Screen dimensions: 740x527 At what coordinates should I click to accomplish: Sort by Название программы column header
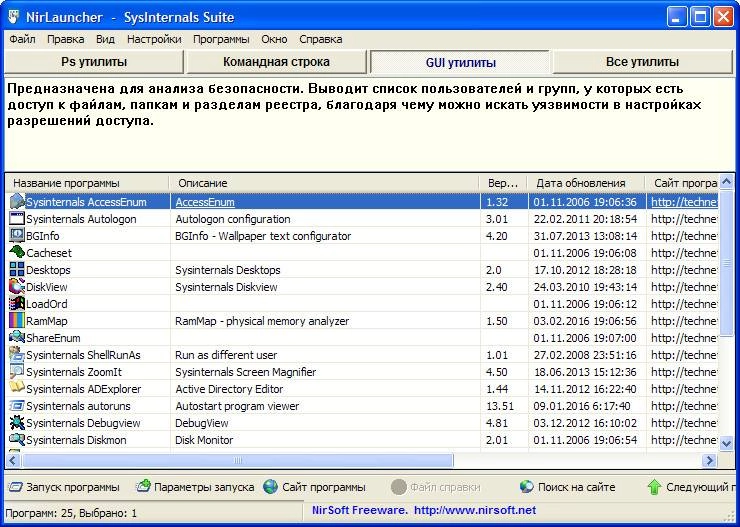click(87, 183)
